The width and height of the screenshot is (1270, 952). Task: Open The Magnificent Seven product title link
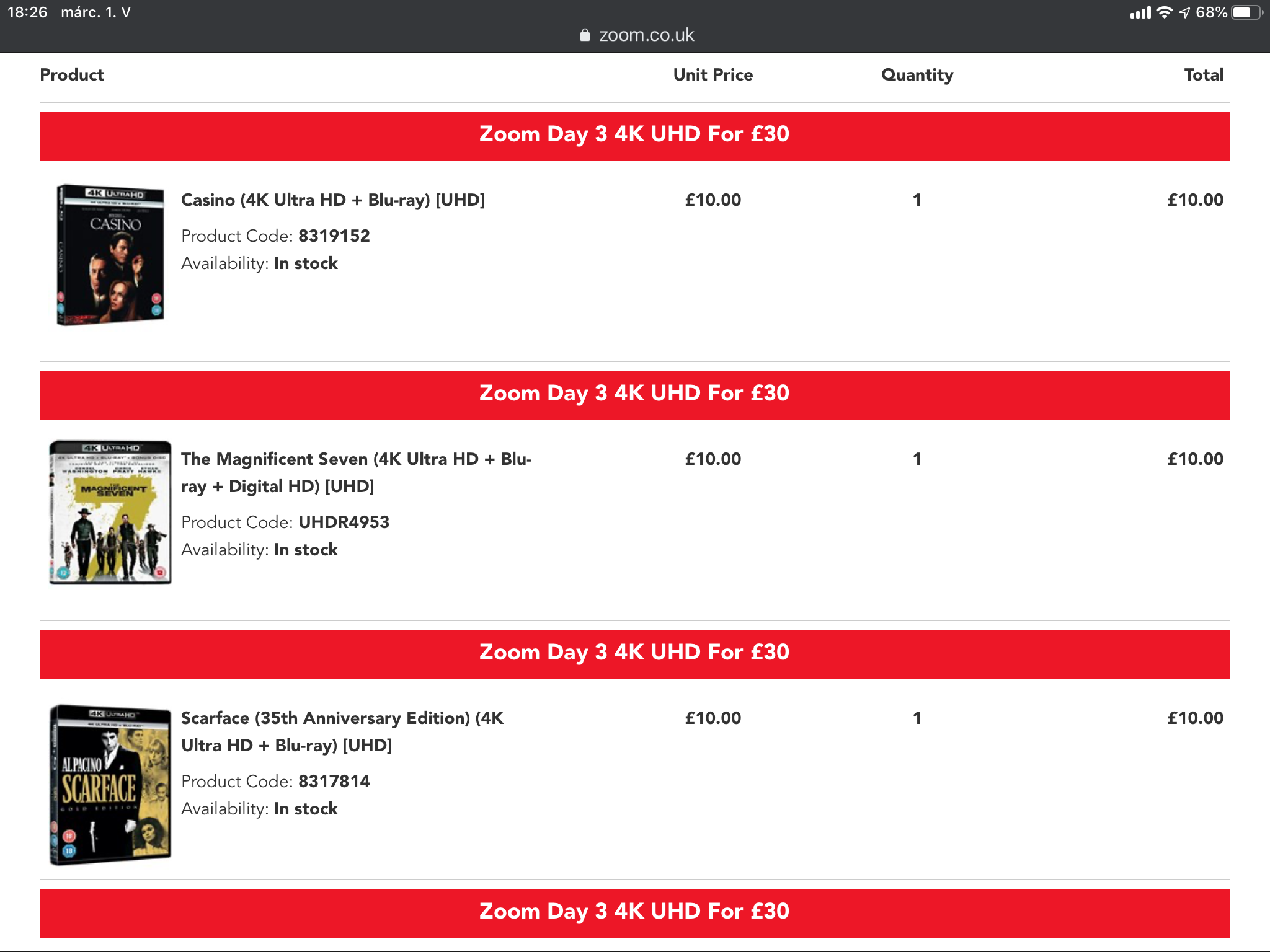coord(357,472)
